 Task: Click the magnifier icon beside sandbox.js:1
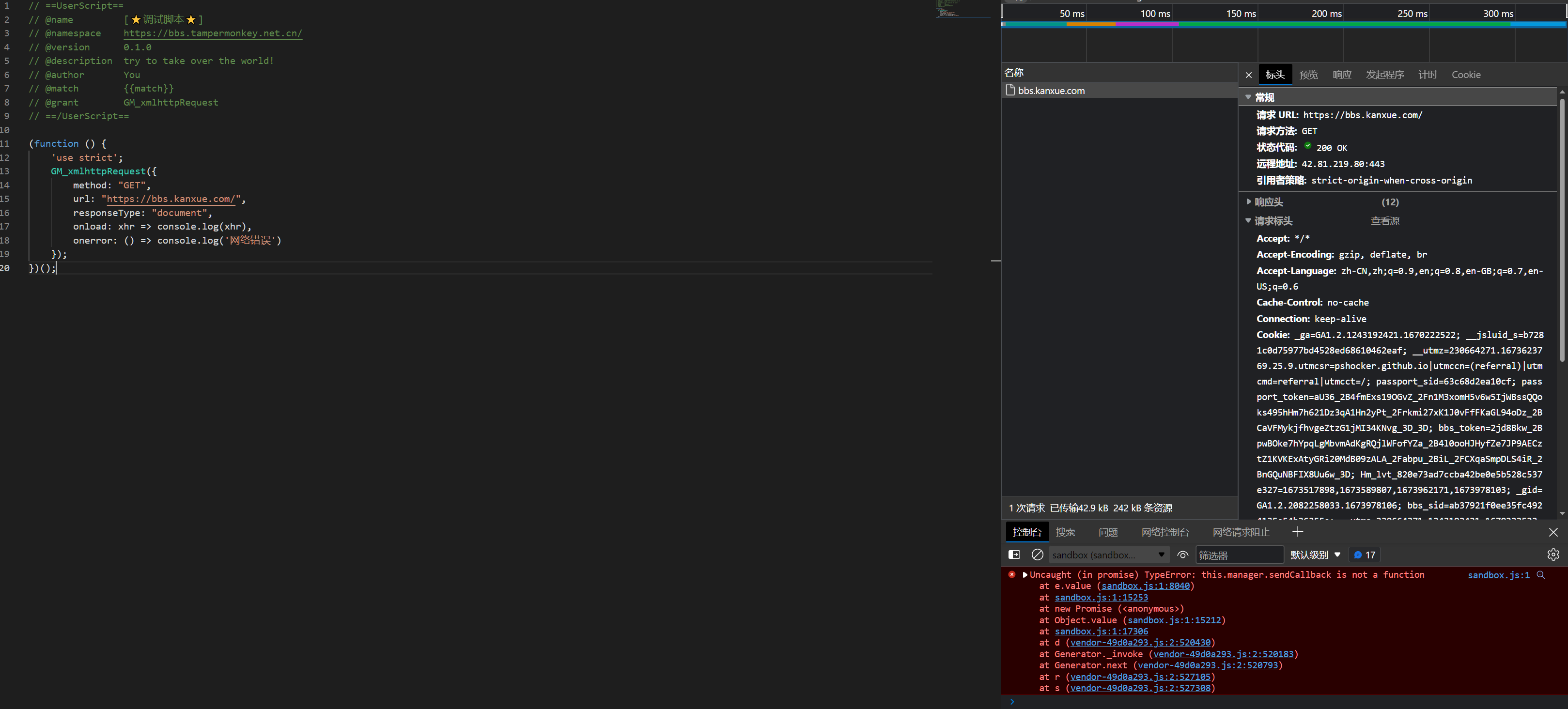[x=1540, y=574]
